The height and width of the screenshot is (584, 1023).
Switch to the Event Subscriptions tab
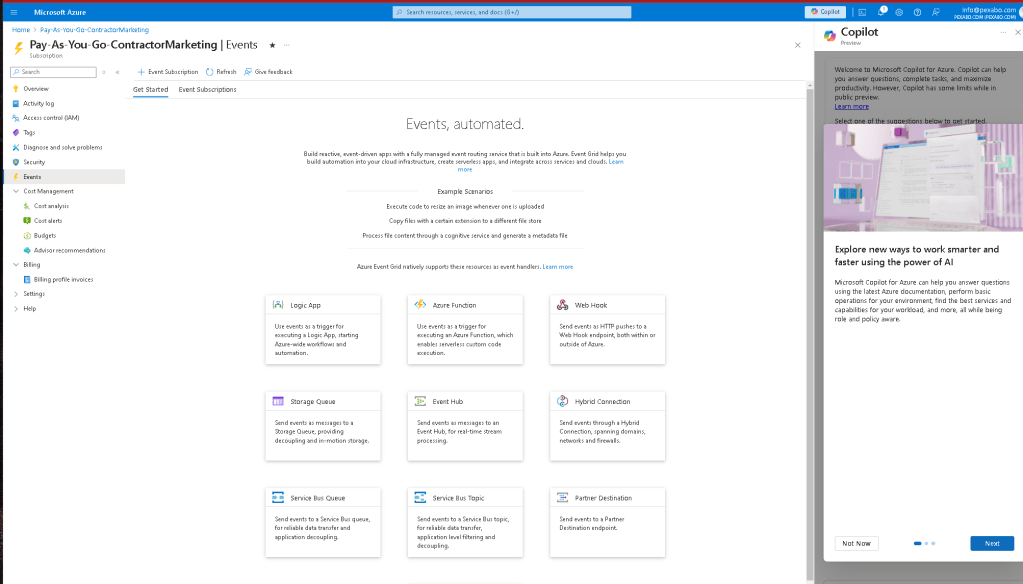pyautogui.click(x=207, y=89)
